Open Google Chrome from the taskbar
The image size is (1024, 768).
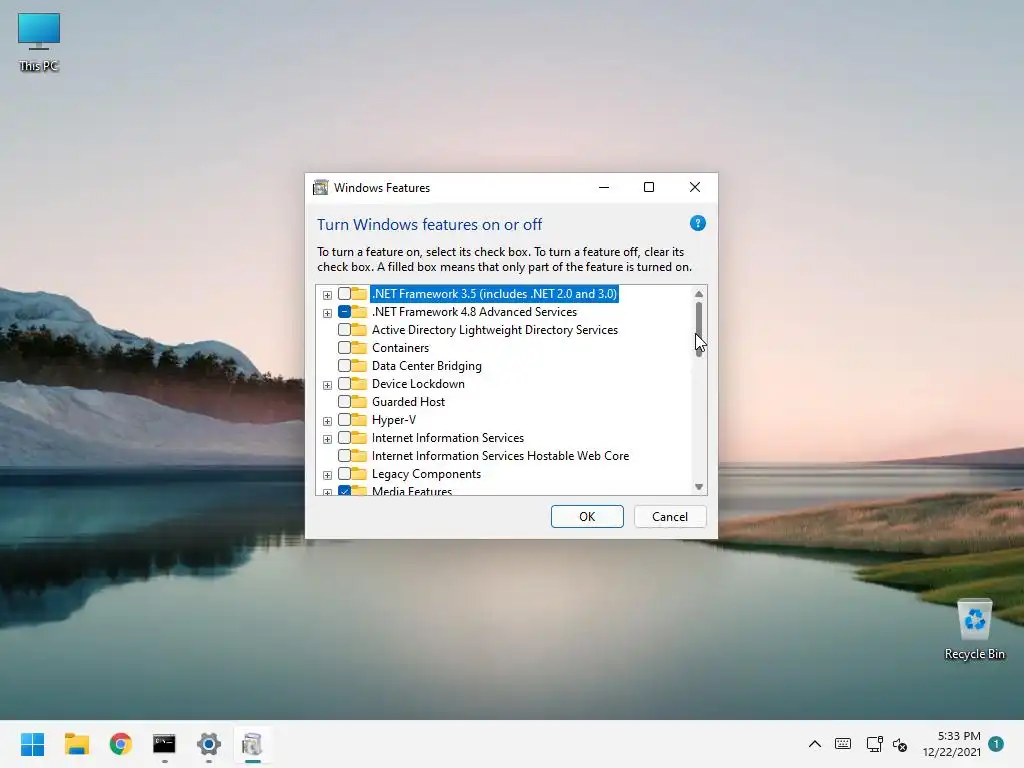(x=120, y=744)
